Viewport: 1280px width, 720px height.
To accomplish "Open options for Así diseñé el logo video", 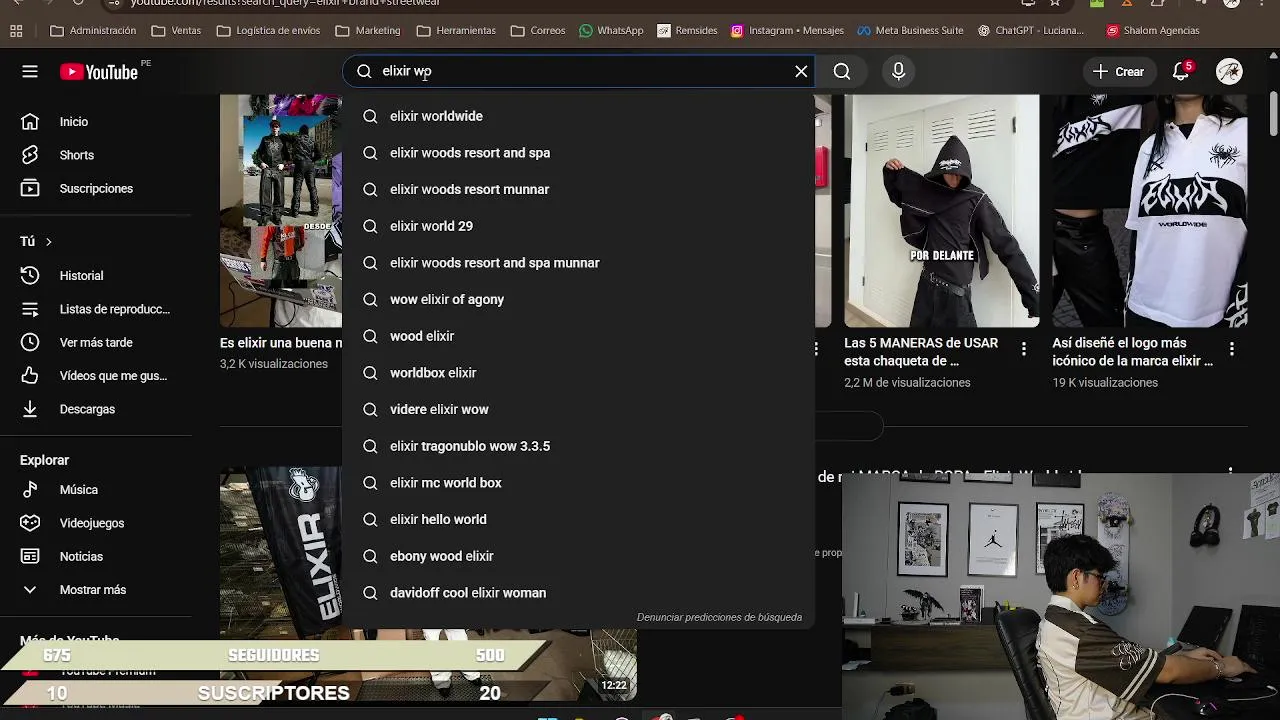I will pyautogui.click(x=1231, y=349).
